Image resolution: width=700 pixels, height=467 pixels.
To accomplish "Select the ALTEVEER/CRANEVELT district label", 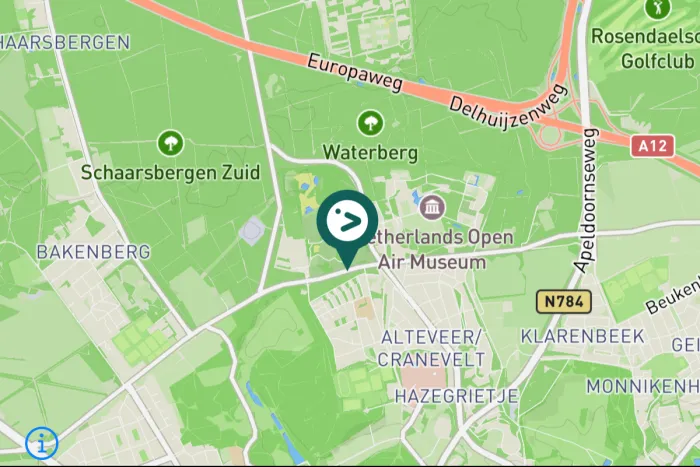I will point(431,348).
